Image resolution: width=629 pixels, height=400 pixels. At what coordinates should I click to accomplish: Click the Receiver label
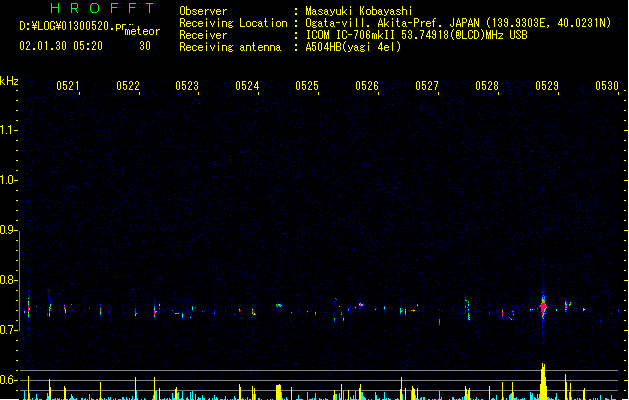coord(203,35)
